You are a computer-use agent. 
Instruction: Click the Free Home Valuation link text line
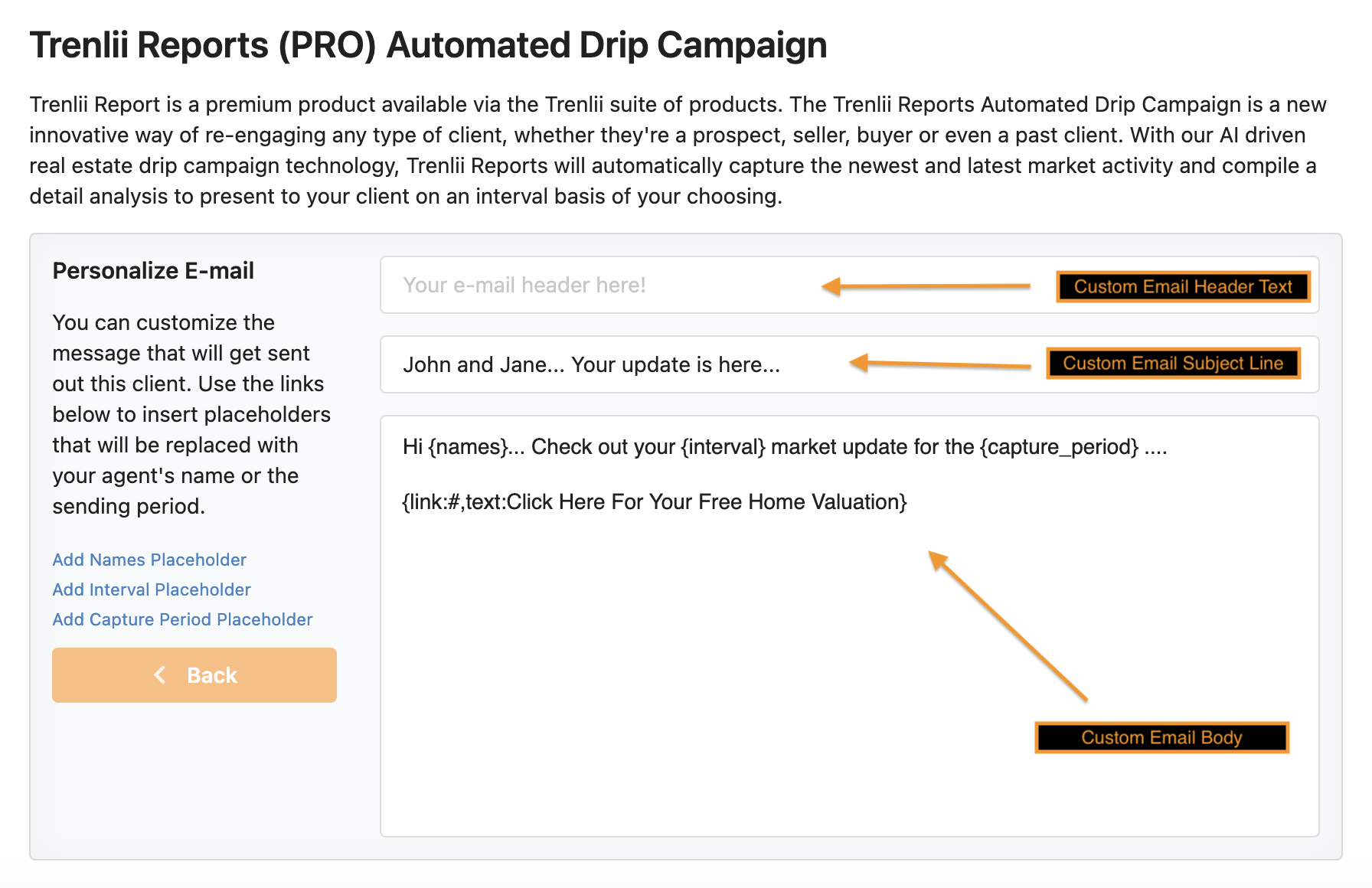click(x=655, y=502)
